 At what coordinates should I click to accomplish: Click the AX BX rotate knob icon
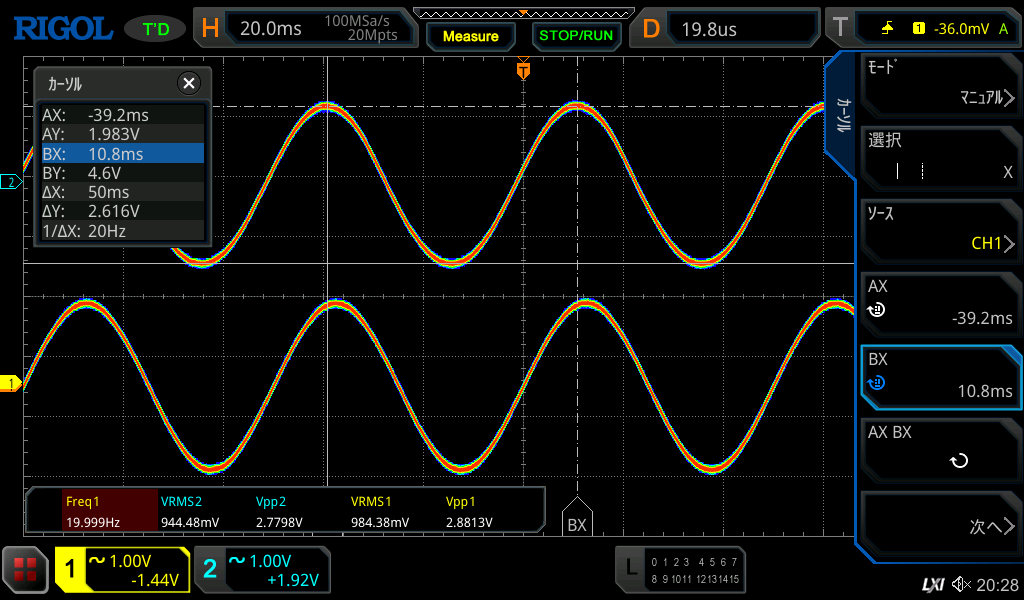958,461
